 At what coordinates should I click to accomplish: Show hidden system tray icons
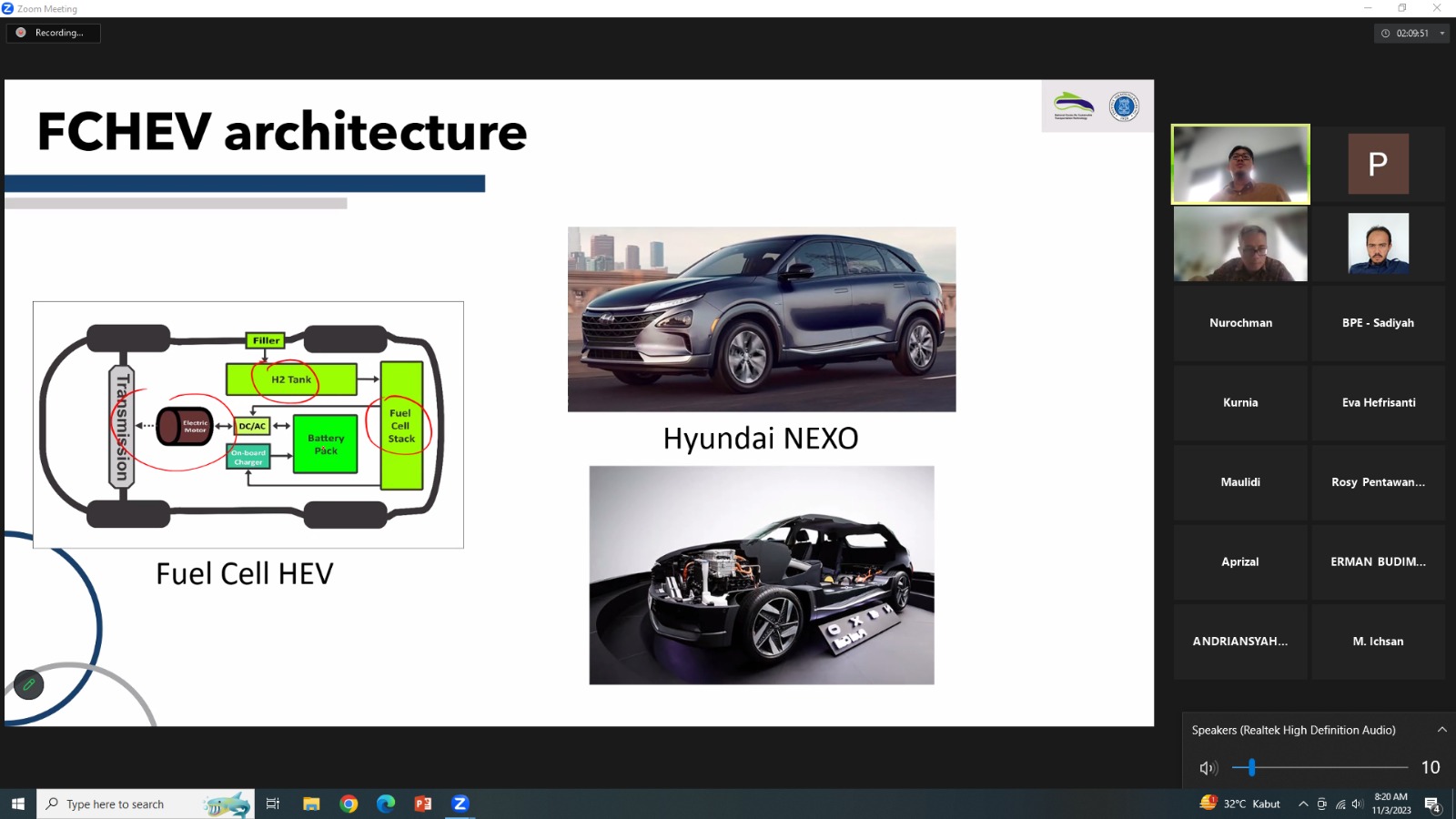click(x=1303, y=804)
